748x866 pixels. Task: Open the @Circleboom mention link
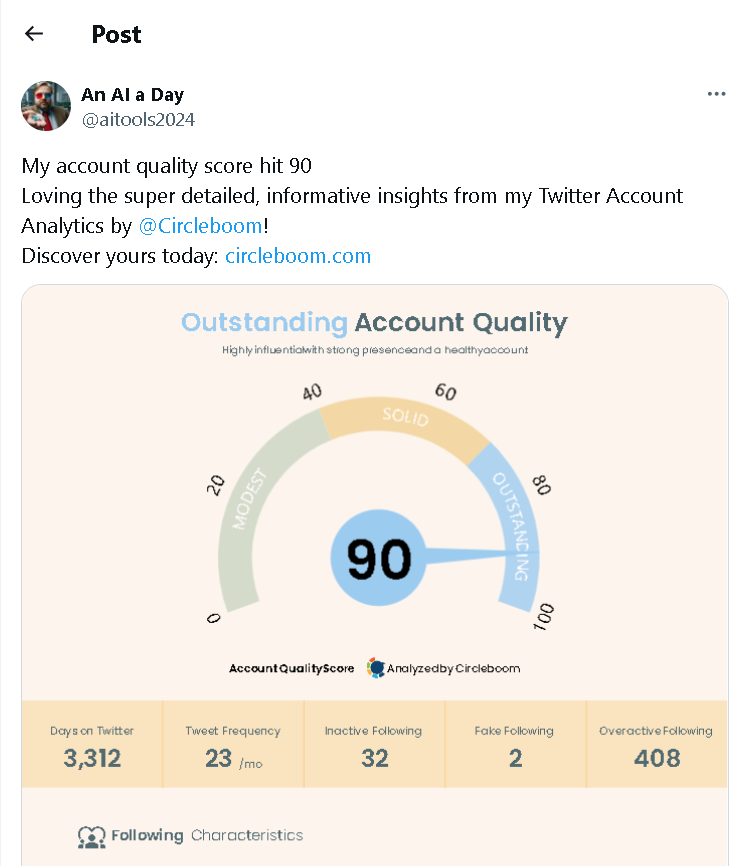[x=201, y=225]
